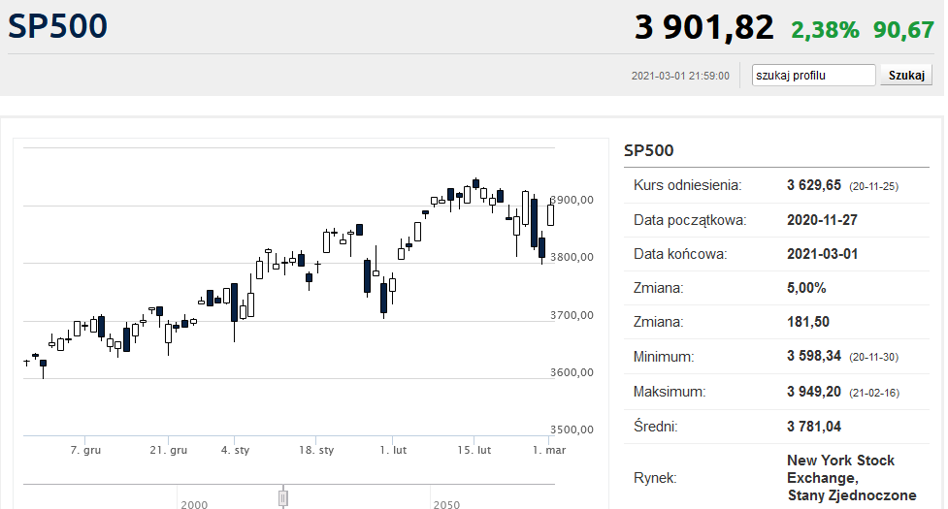This screenshot has height=509, width=948.
Task: Click the '1. mar' date axis label
Action: 549,450
